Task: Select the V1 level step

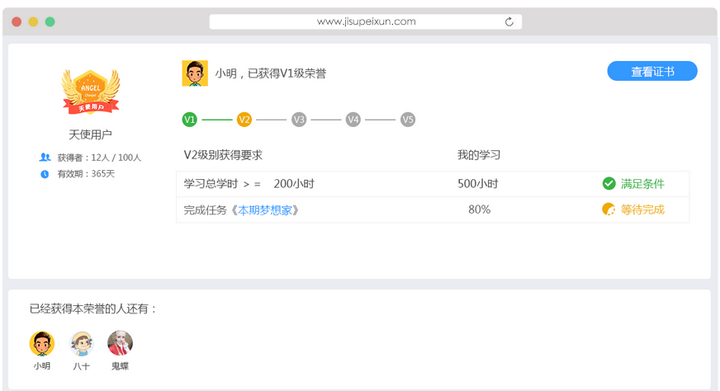Action: point(190,120)
